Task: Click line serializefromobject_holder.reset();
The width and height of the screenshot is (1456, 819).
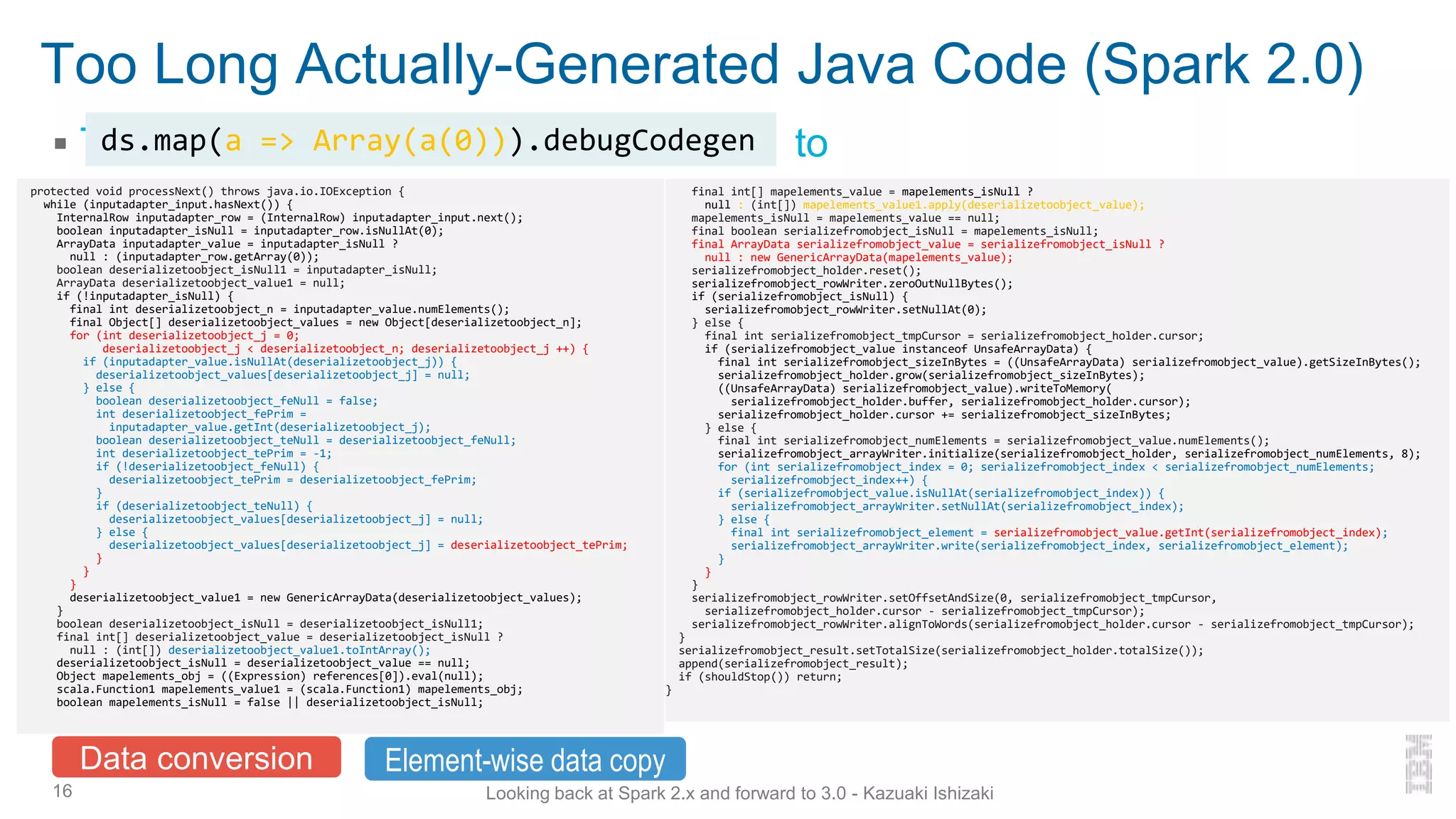Action: click(x=806, y=270)
